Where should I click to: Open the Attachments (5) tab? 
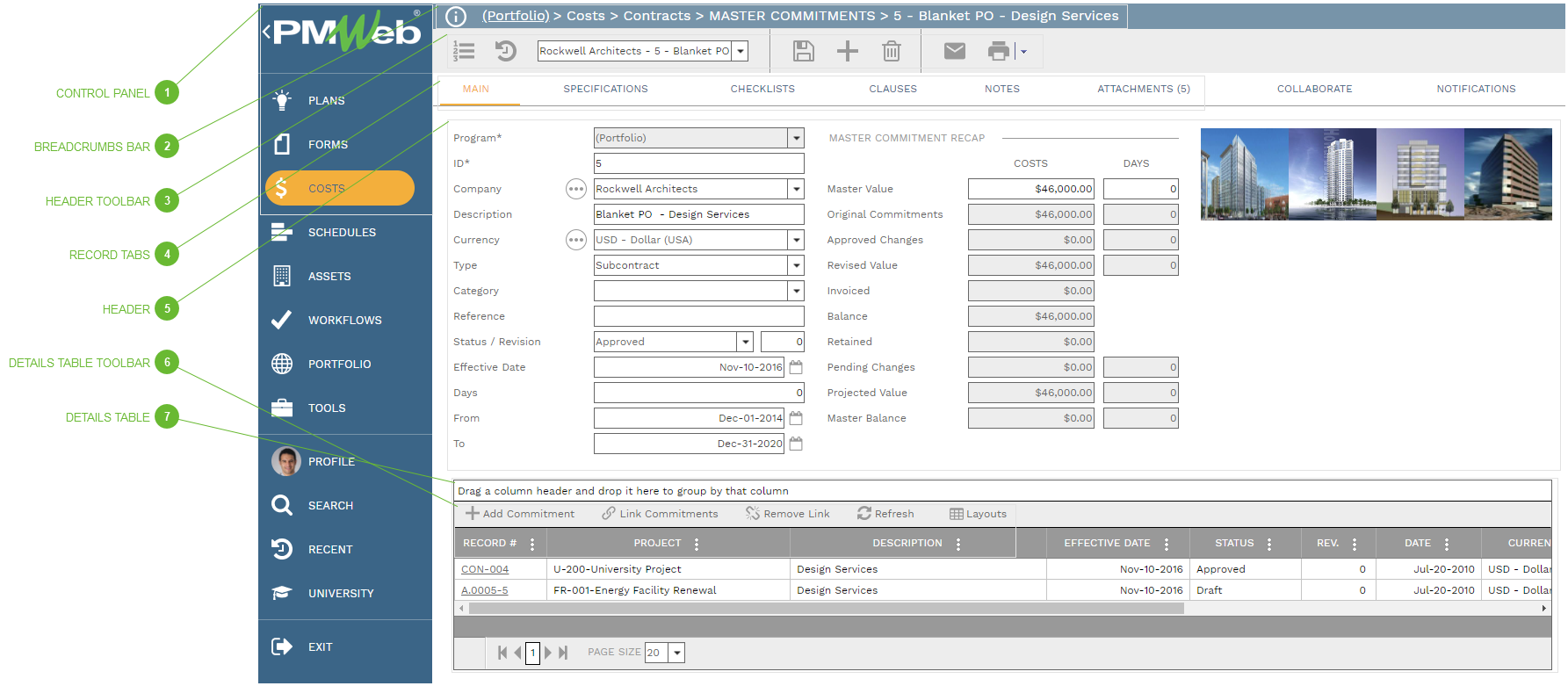pos(1143,89)
